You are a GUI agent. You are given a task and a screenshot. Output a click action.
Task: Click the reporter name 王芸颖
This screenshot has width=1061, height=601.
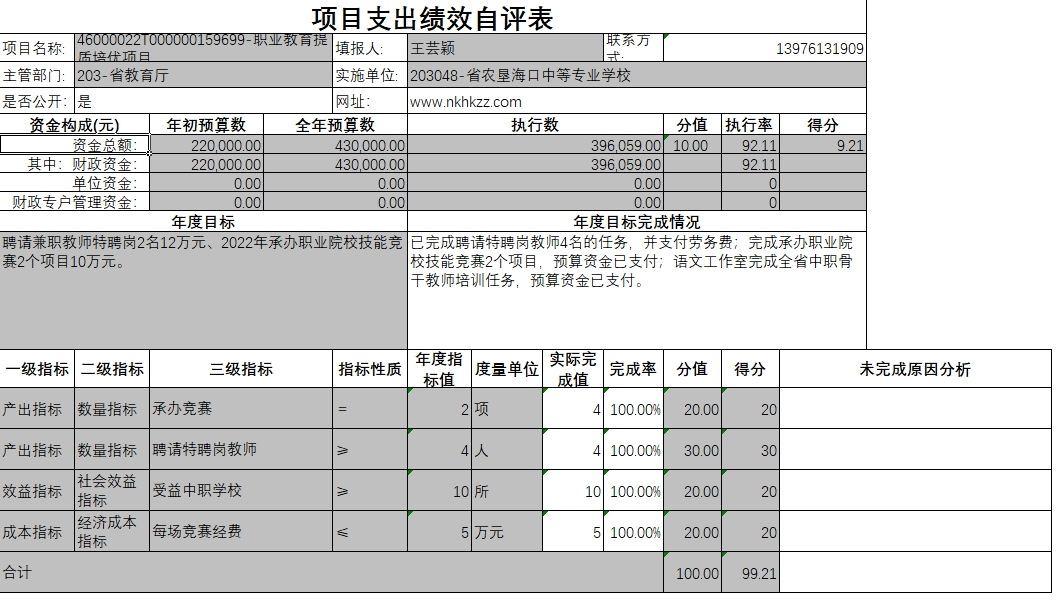click(x=506, y=48)
